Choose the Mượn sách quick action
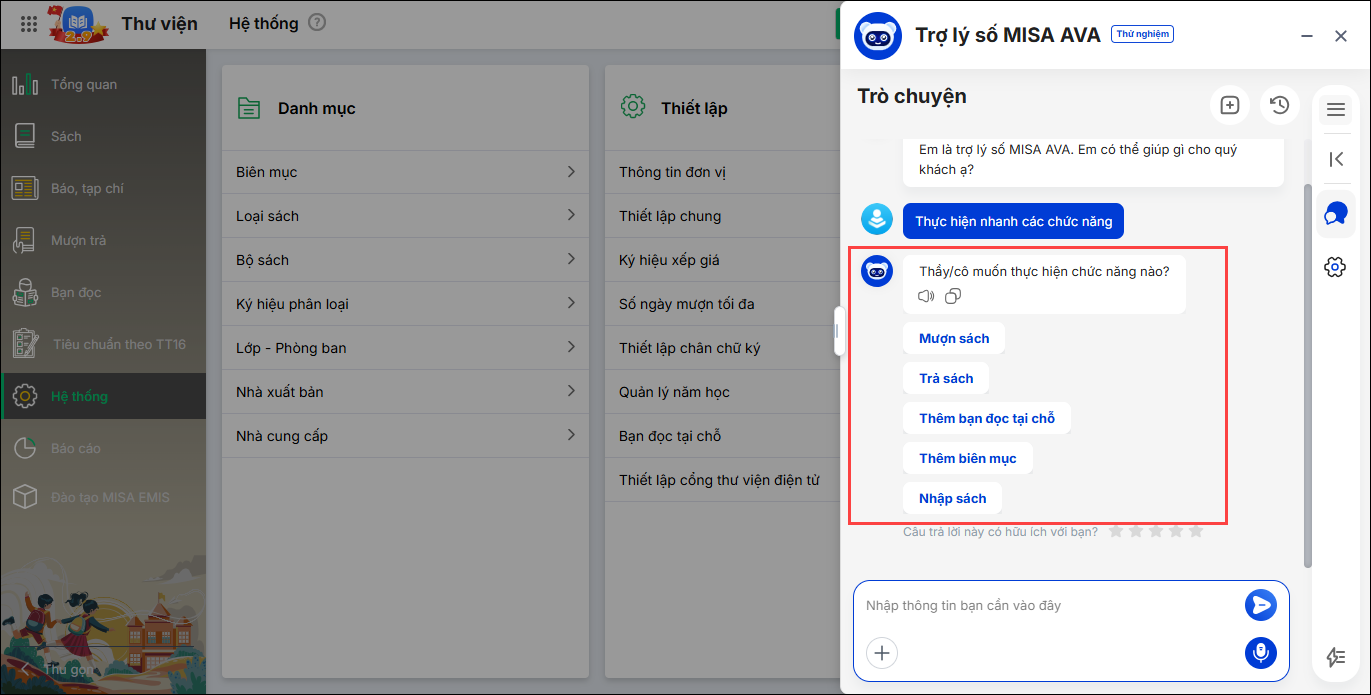The image size is (1371, 695). click(954, 339)
